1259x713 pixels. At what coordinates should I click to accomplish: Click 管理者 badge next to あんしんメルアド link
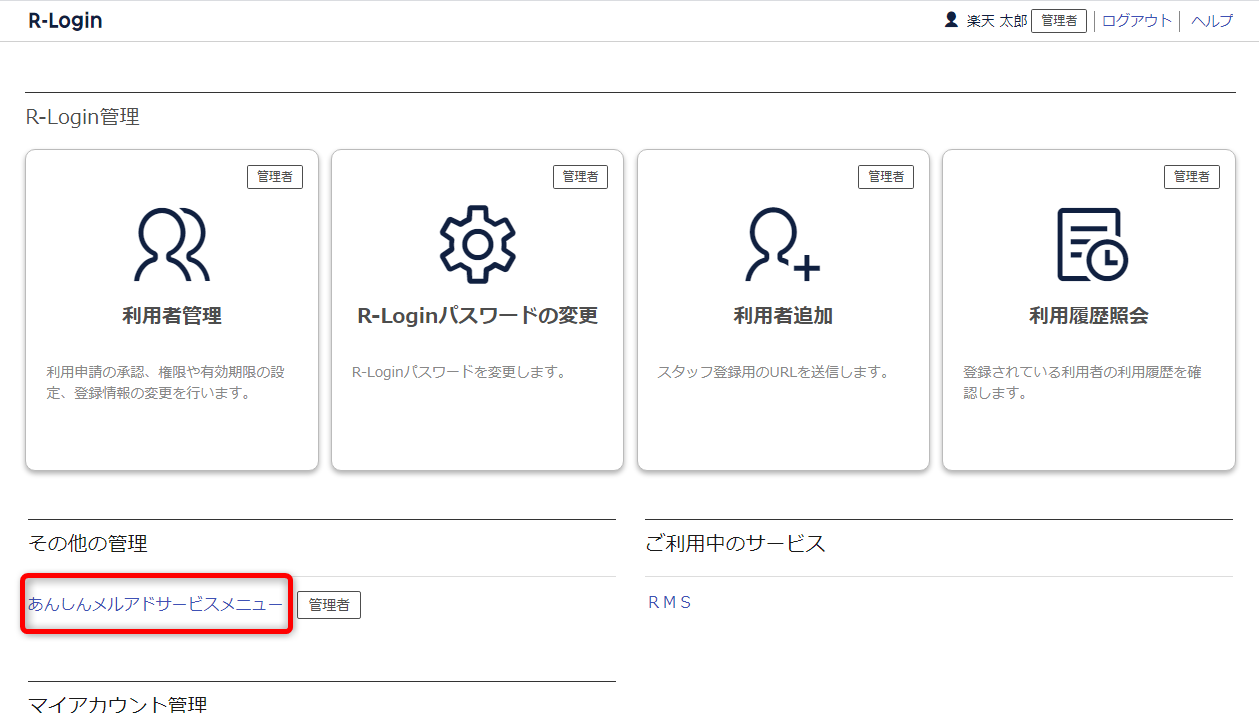[329, 605]
